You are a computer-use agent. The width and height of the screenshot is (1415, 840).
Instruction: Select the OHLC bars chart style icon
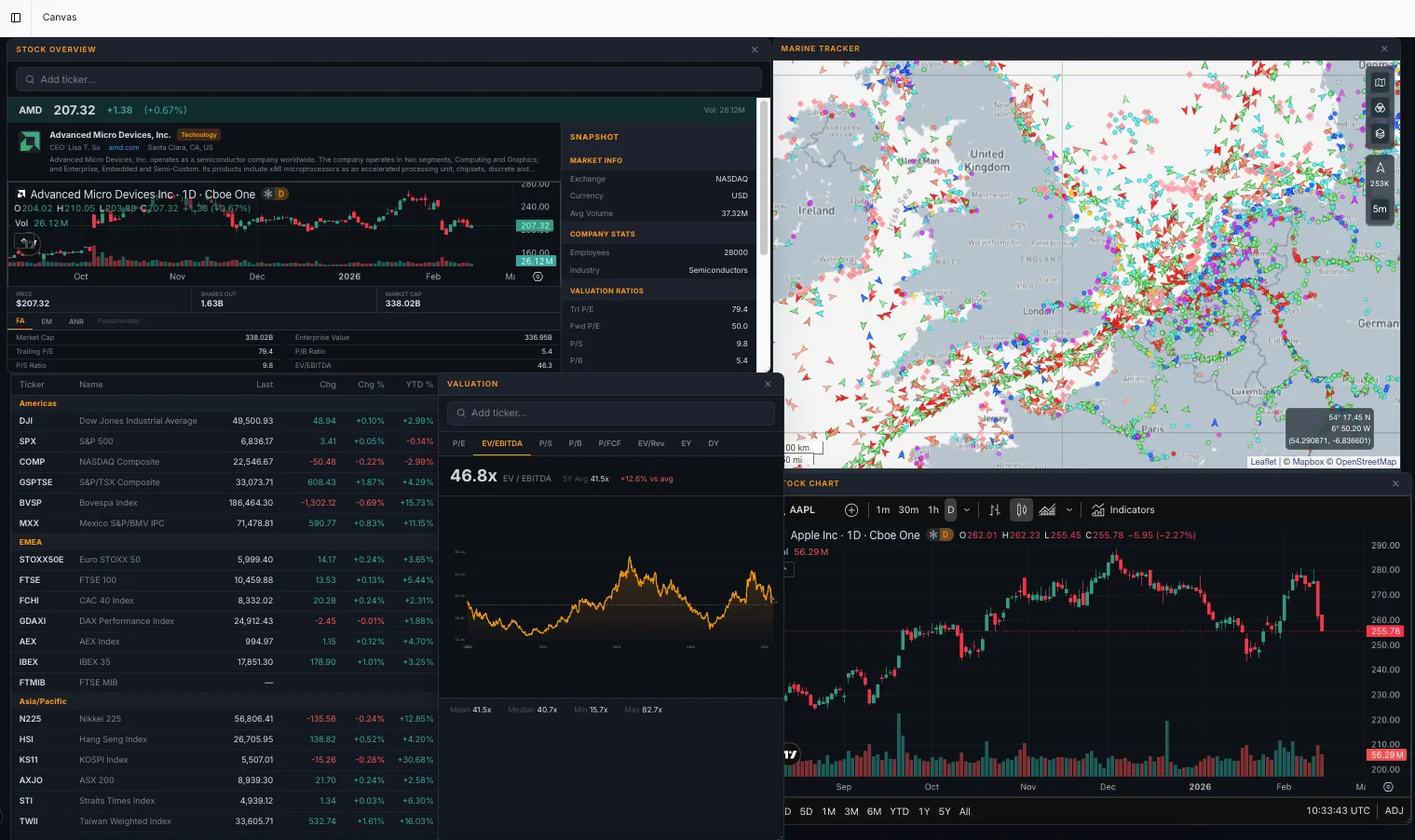coord(994,509)
